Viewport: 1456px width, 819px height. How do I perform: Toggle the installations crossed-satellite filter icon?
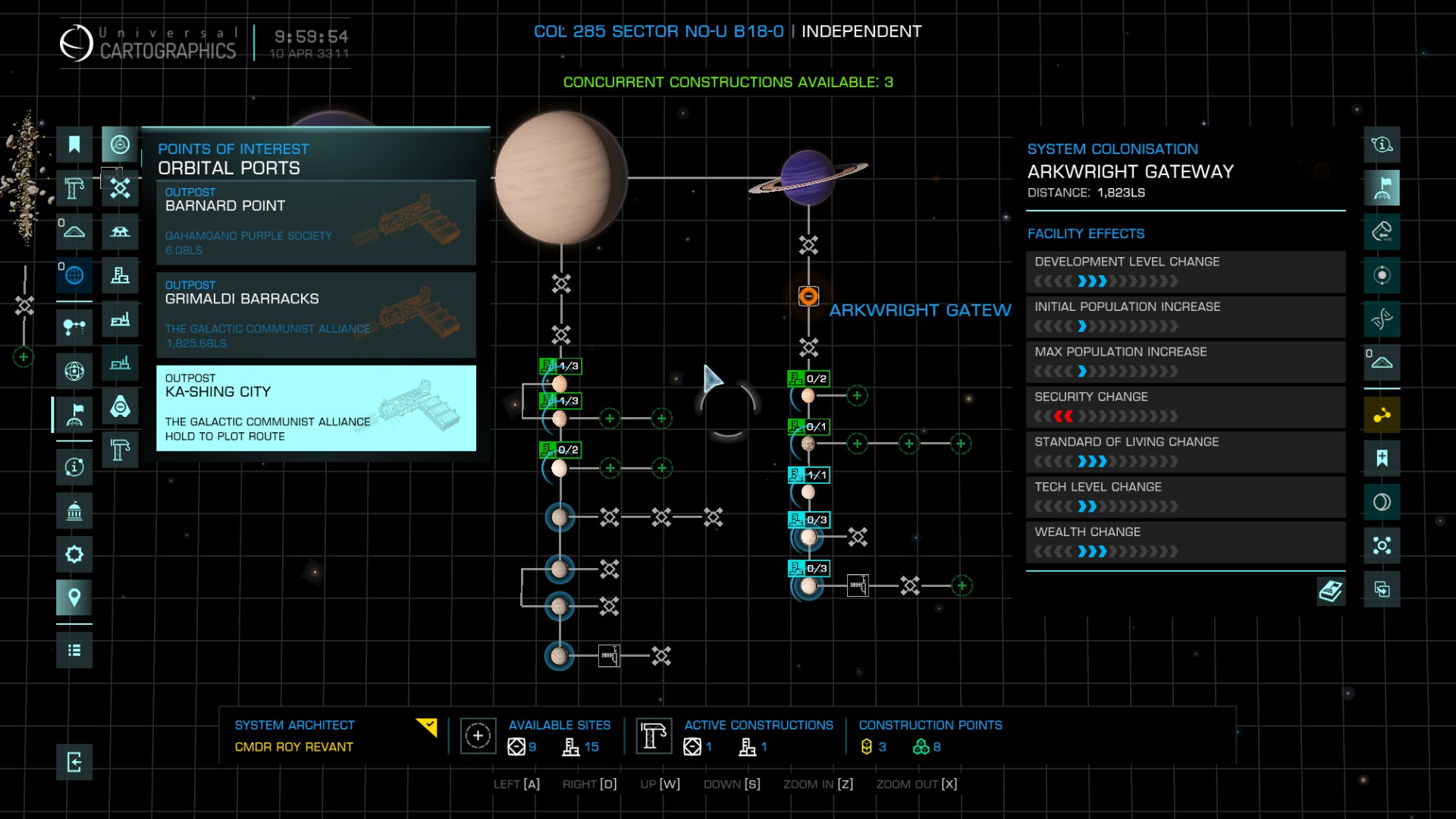click(120, 188)
